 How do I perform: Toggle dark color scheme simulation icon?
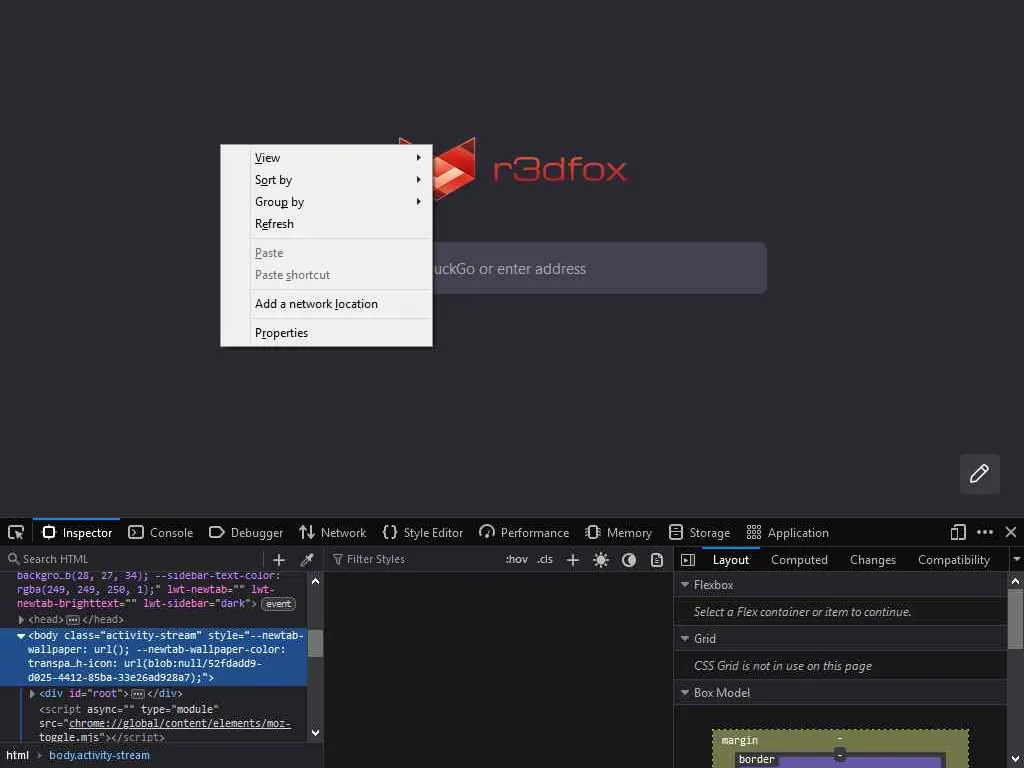click(x=629, y=560)
